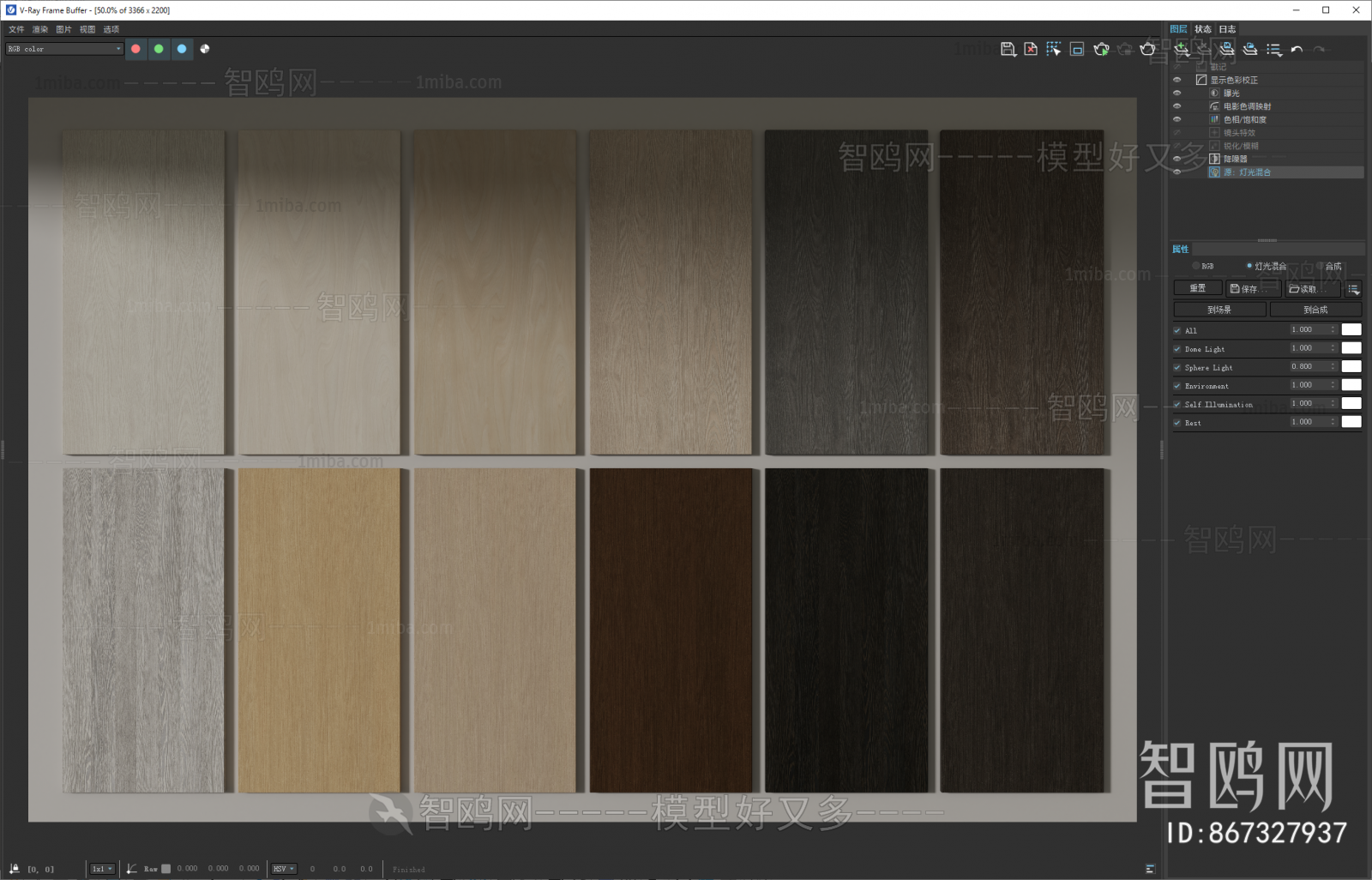Uncheck the Self Illumination checkbox
This screenshot has width=1372, height=880.
coord(1177,404)
